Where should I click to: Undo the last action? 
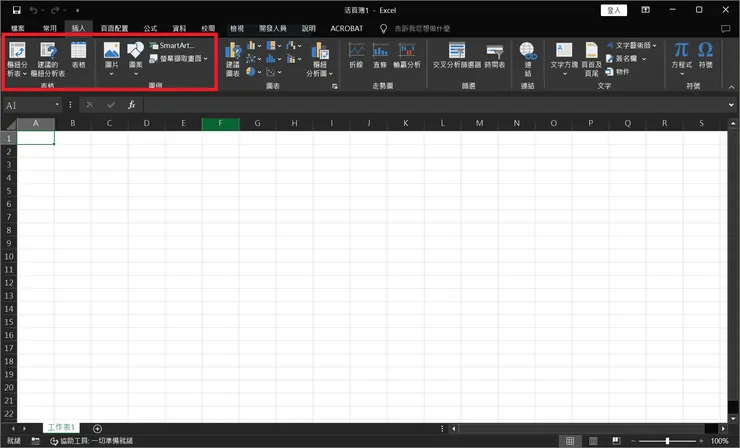pyautogui.click(x=33, y=10)
